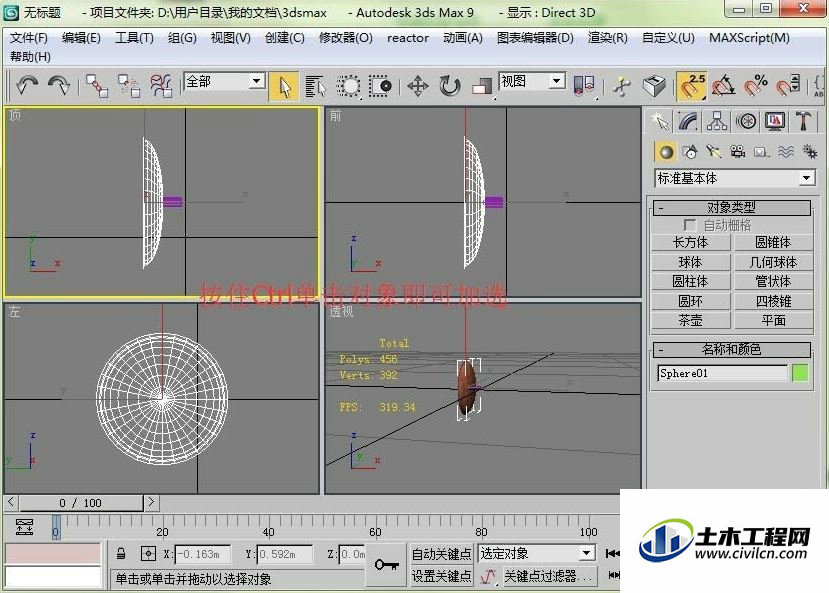Toggle Percent Snap icon
Viewport: 829px width, 593px height.
756,86
